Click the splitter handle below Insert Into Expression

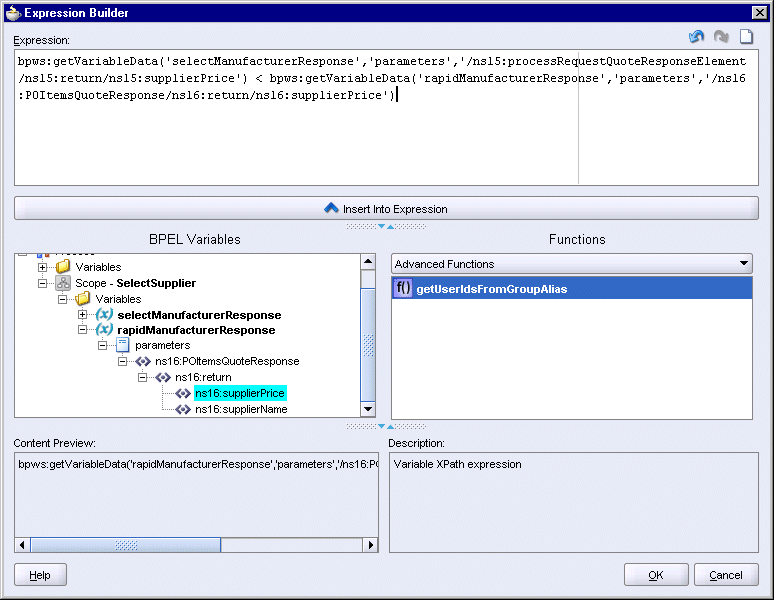[386, 226]
